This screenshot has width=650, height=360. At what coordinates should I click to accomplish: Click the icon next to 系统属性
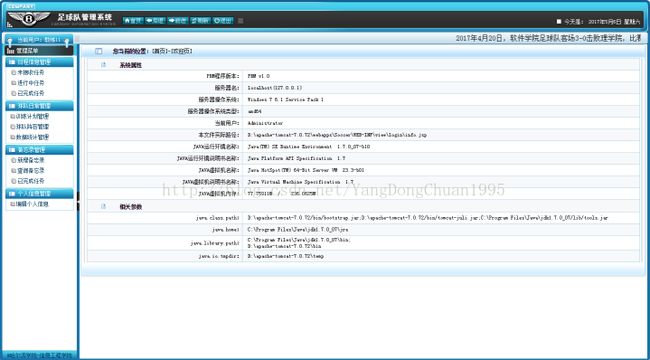[104, 65]
